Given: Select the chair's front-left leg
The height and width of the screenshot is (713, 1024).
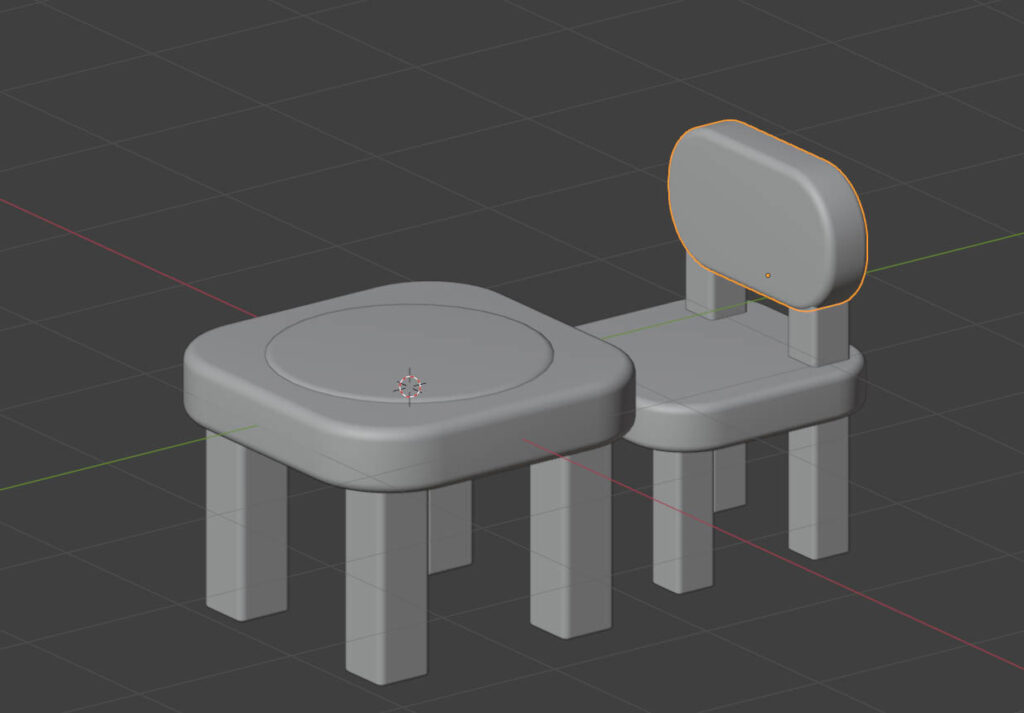Looking at the screenshot, I should click(x=682, y=520).
